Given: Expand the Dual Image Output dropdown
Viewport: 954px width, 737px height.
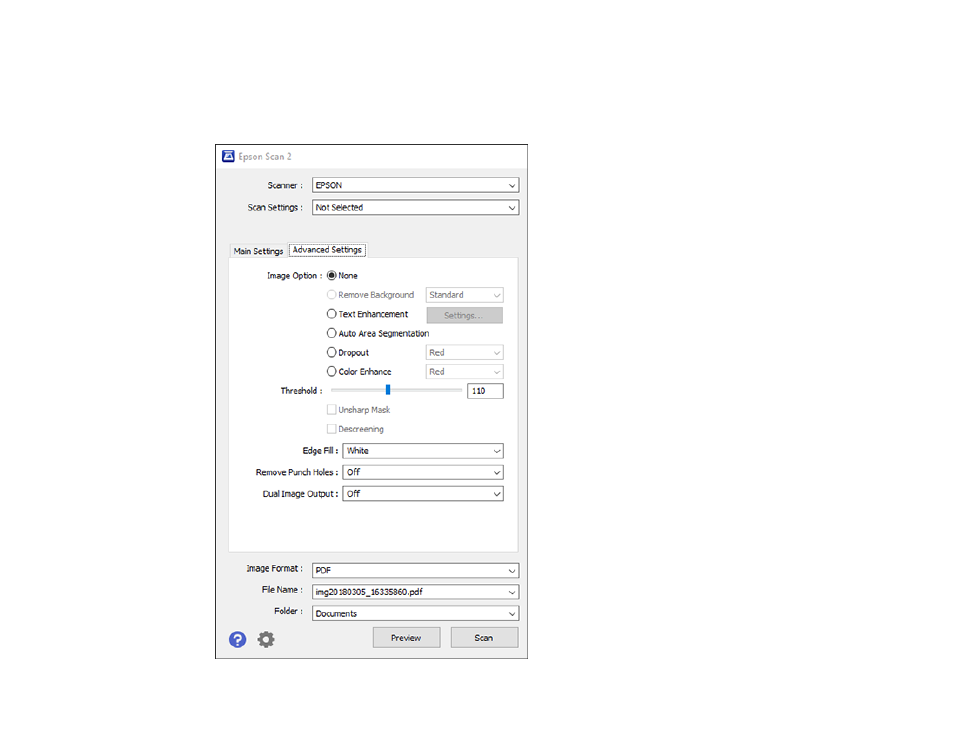Looking at the screenshot, I should 423,494.
